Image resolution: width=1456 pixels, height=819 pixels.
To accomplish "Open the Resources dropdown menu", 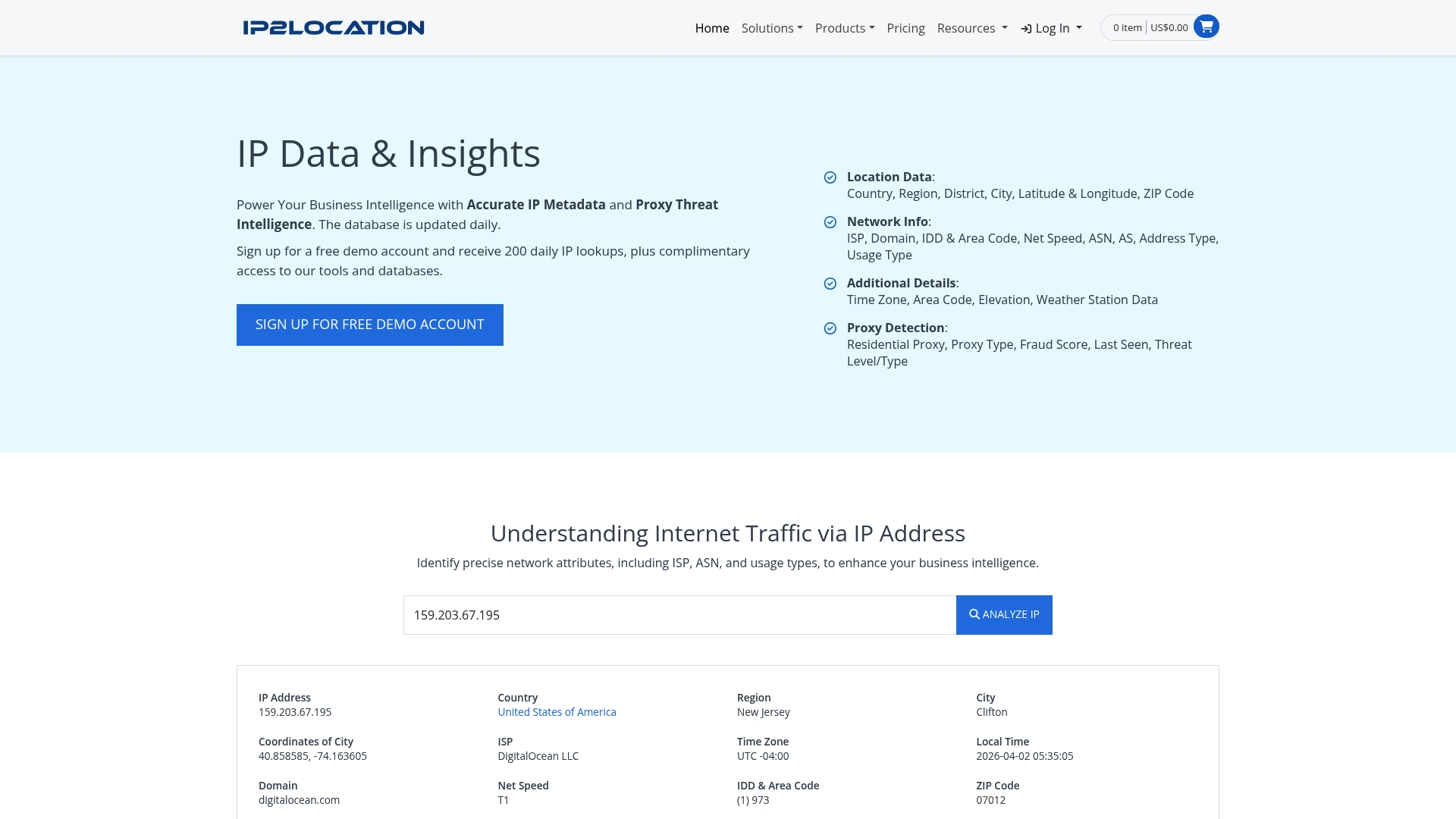I will tap(971, 28).
